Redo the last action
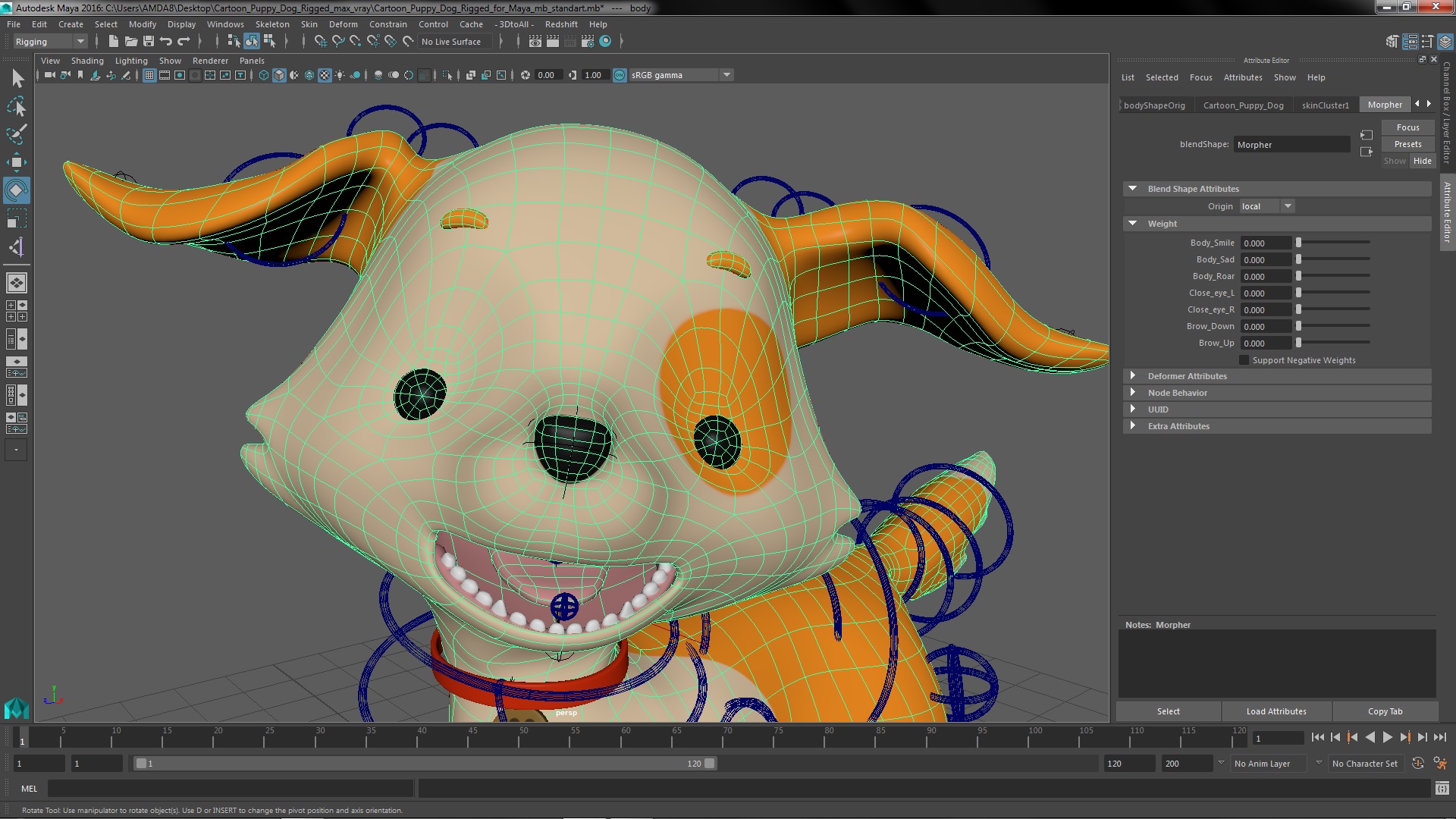 pos(184,42)
